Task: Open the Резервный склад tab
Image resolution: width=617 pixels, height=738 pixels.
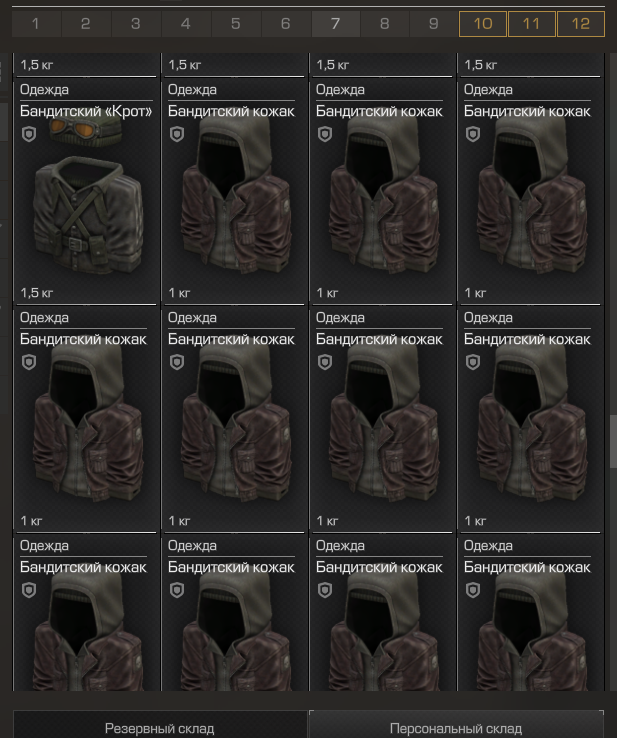Action: coord(160,728)
